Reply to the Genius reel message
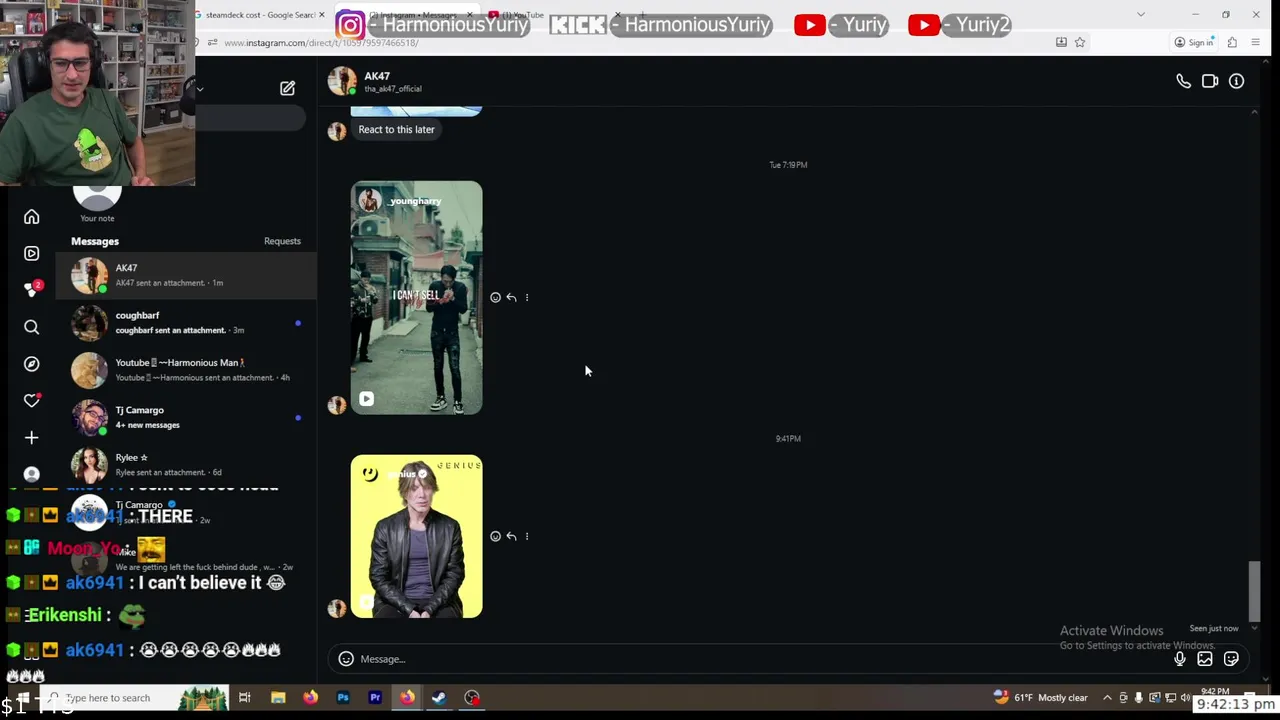Viewport: 1280px width, 720px height. (511, 536)
